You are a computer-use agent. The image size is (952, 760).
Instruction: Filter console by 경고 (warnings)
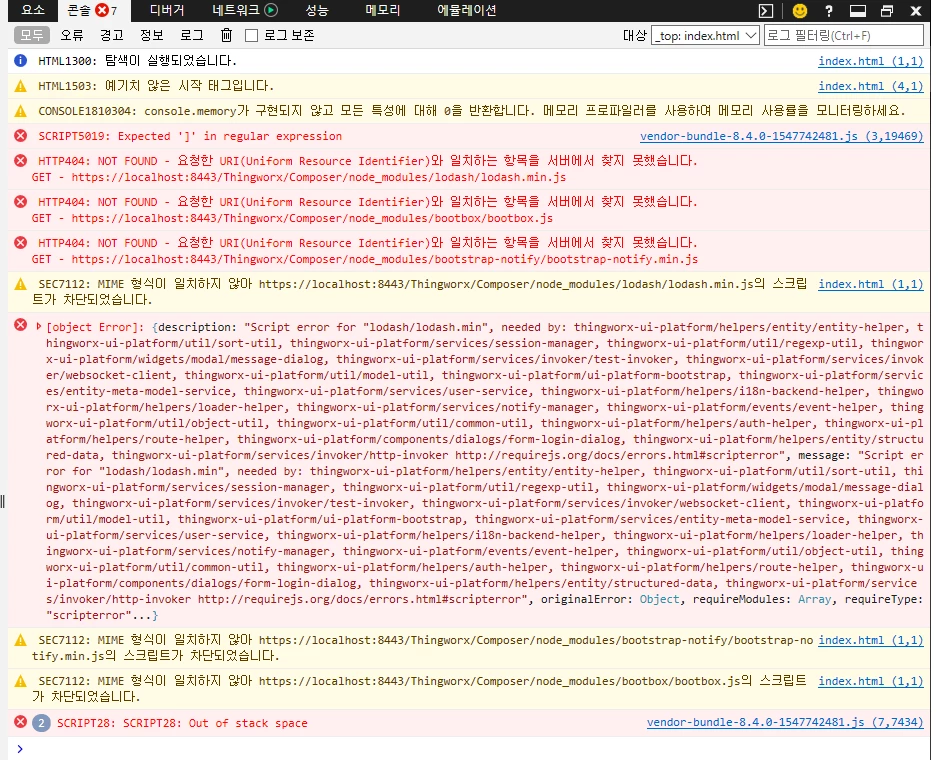point(112,35)
